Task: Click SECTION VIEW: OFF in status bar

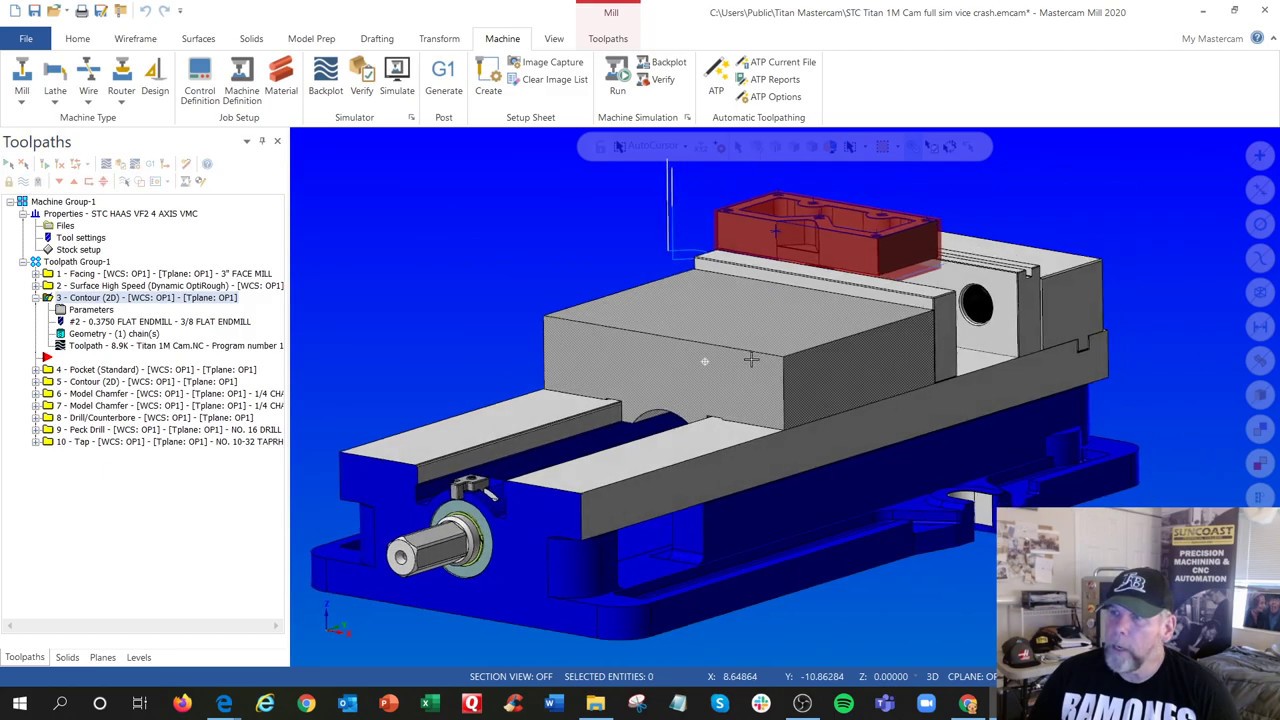Action: coord(511,677)
